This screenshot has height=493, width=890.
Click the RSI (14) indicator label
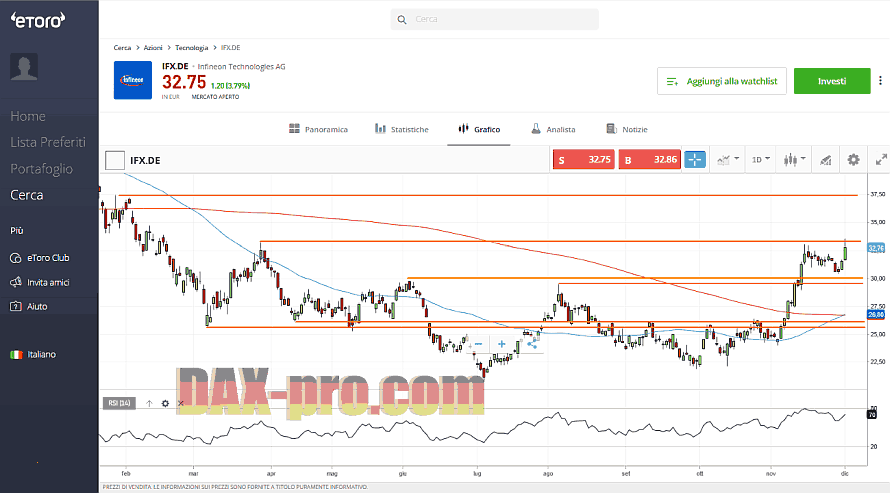[119, 403]
